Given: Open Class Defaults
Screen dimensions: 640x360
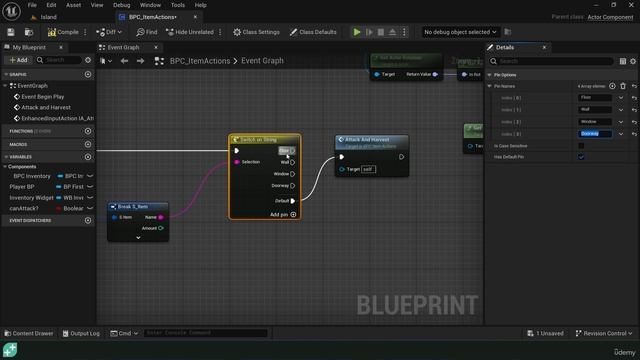Looking at the screenshot, I should pos(313,32).
